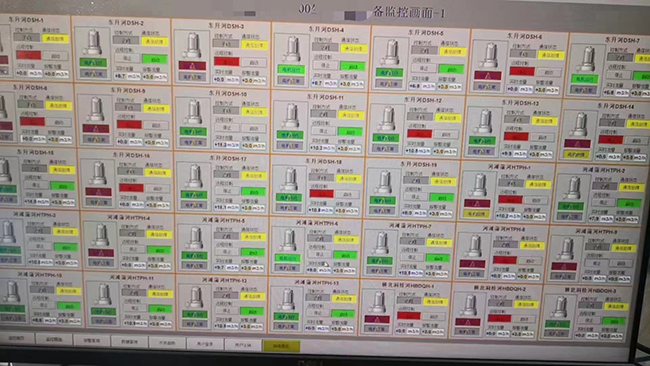Toggle the green start button in DSH-2
Image resolution: width=650 pixels, height=366 pixels.
pyautogui.click(x=155, y=59)
